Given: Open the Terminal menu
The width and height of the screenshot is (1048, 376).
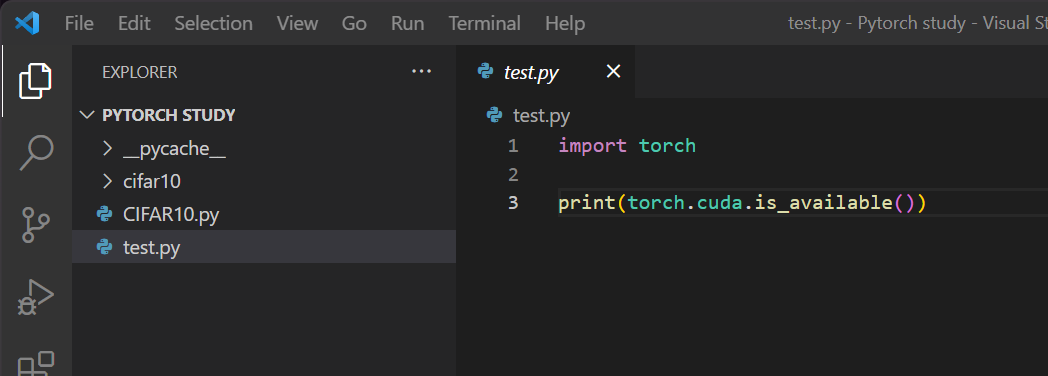Looking at the screenshot, I should (485, 23).
